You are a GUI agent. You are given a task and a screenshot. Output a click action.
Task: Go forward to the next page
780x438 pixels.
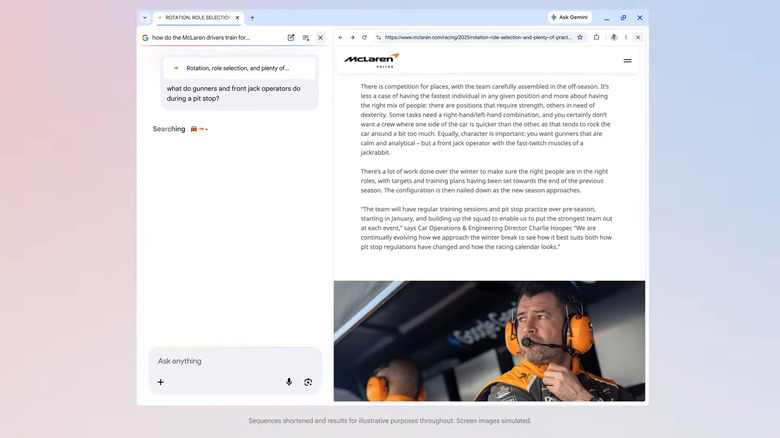352,37
